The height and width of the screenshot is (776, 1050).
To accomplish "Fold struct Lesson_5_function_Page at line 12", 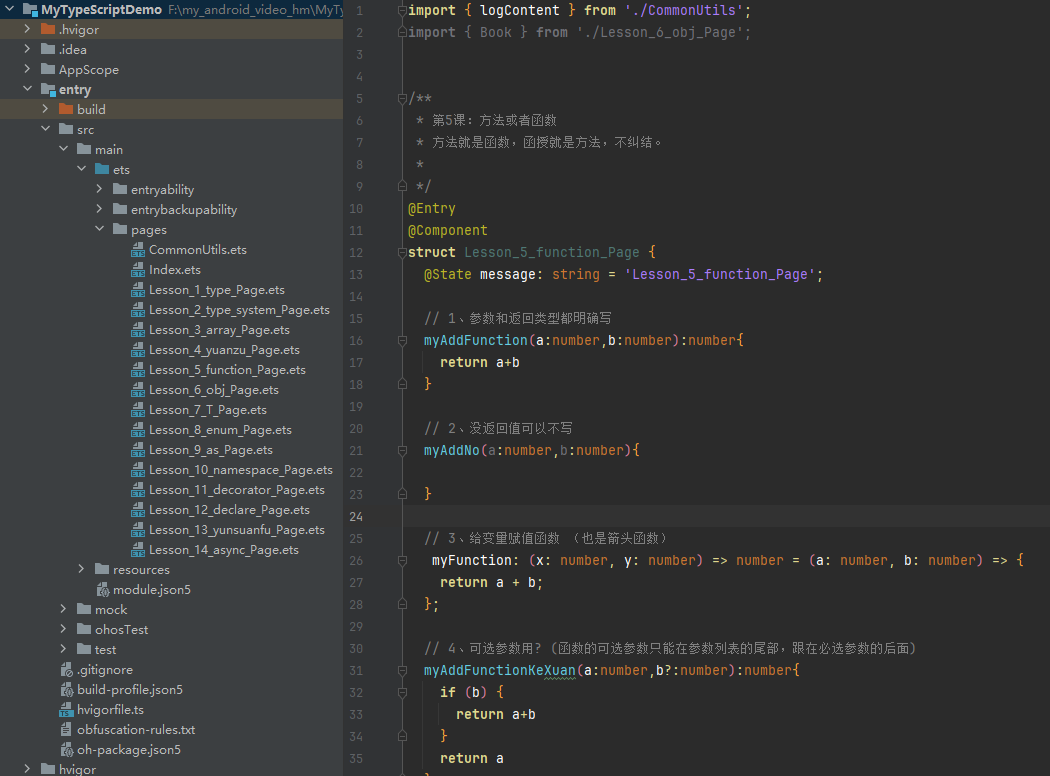I will coord(402,252).
